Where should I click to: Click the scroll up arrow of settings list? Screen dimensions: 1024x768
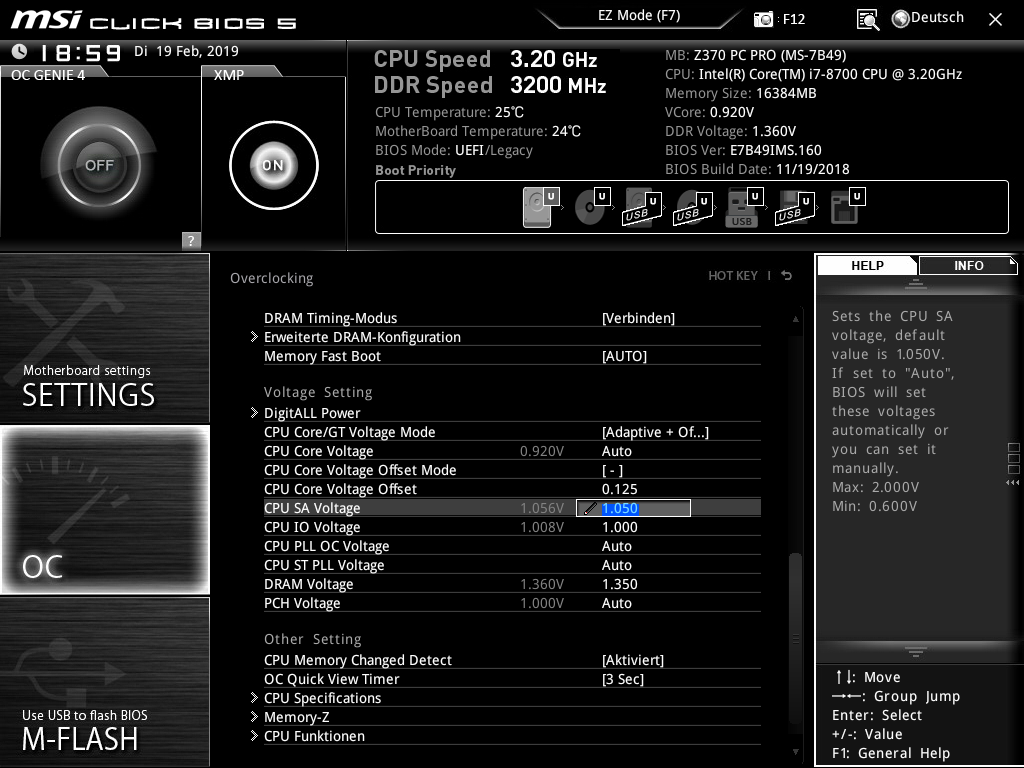coord(795,319)
